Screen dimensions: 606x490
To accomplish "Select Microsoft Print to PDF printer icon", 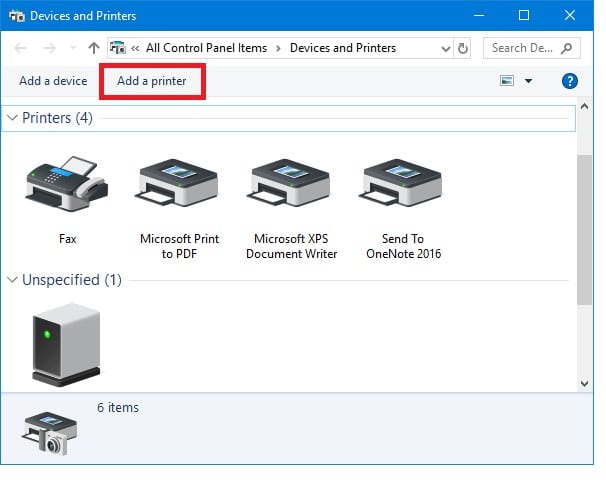I will [179, 182].
